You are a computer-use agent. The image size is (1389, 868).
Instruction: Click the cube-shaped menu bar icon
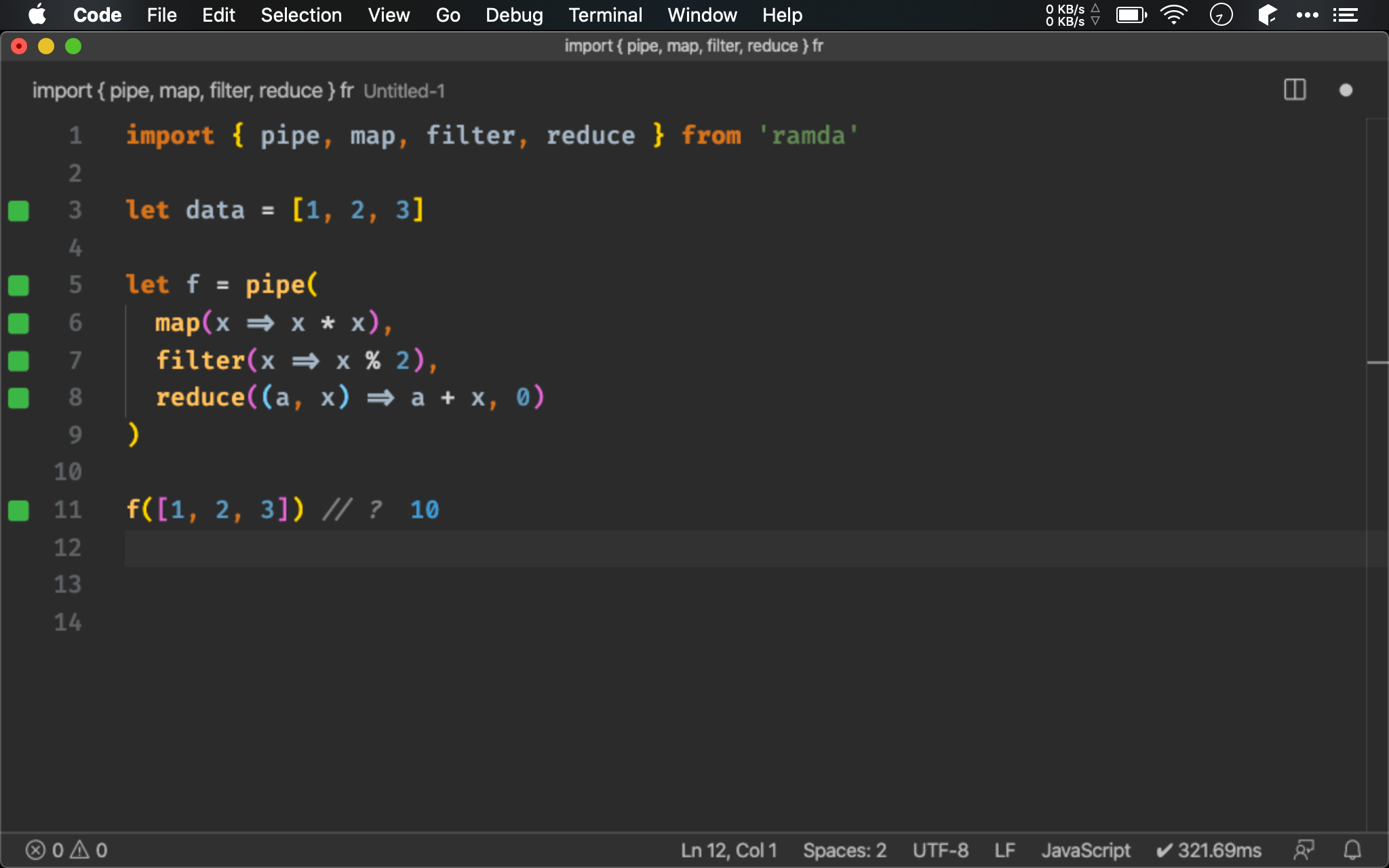1266,15
